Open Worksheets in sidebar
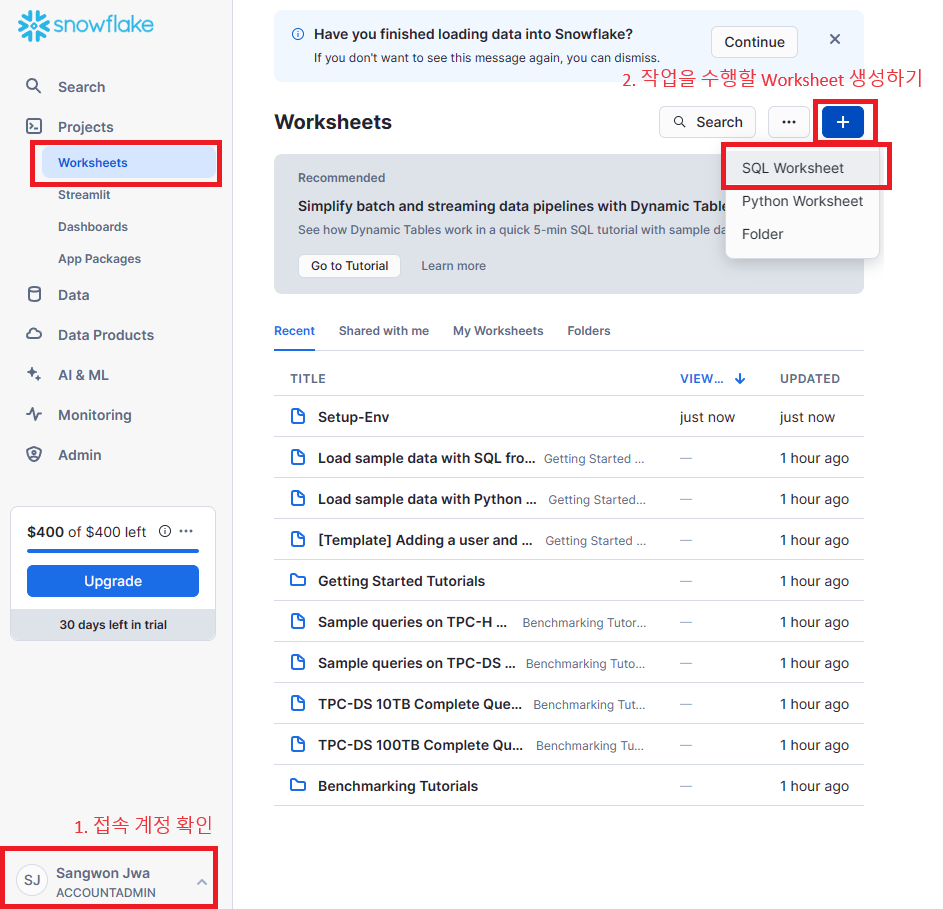 pos(129,162)
